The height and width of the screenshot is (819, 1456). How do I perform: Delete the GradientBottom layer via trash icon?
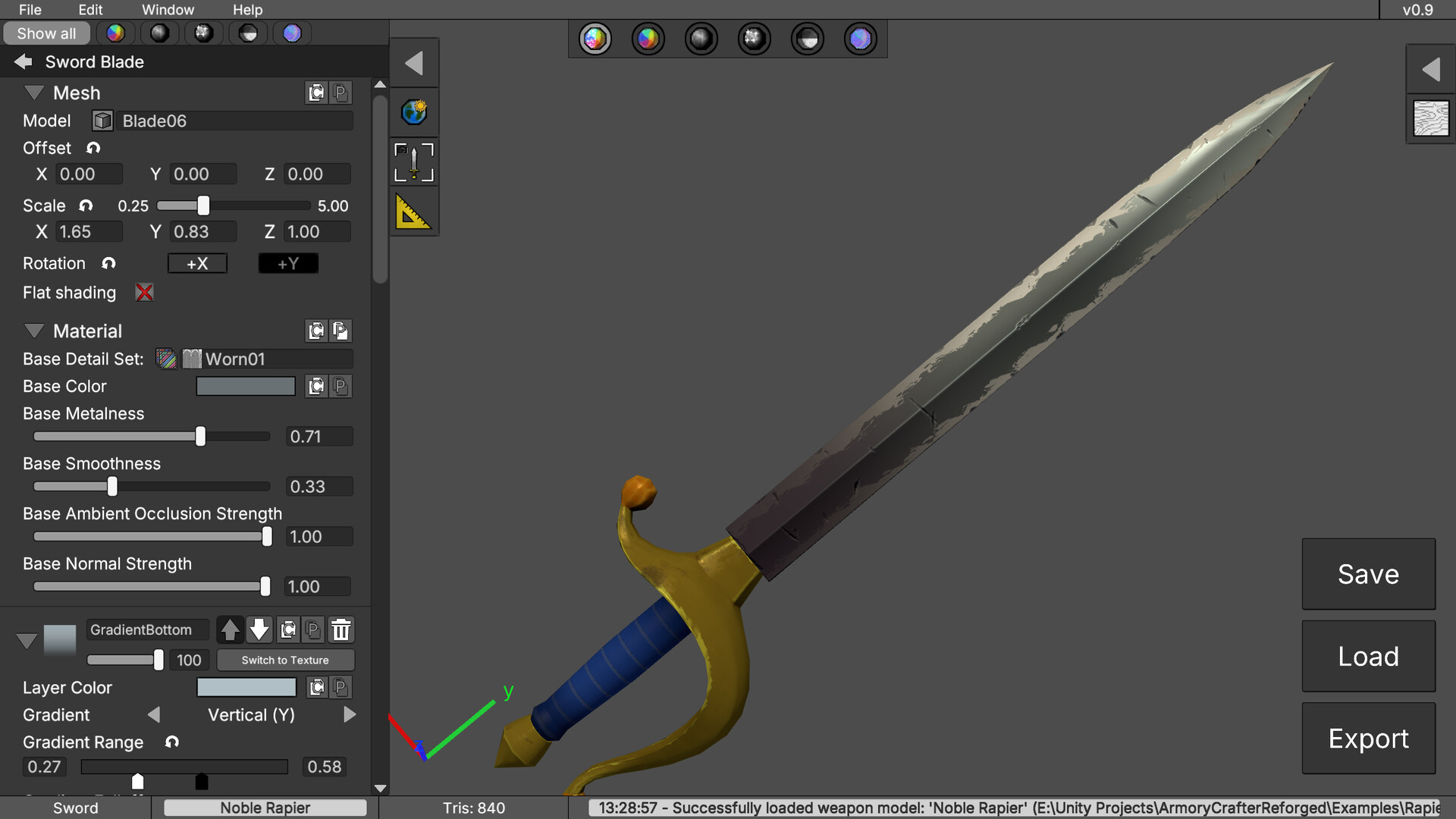[341, 629]
